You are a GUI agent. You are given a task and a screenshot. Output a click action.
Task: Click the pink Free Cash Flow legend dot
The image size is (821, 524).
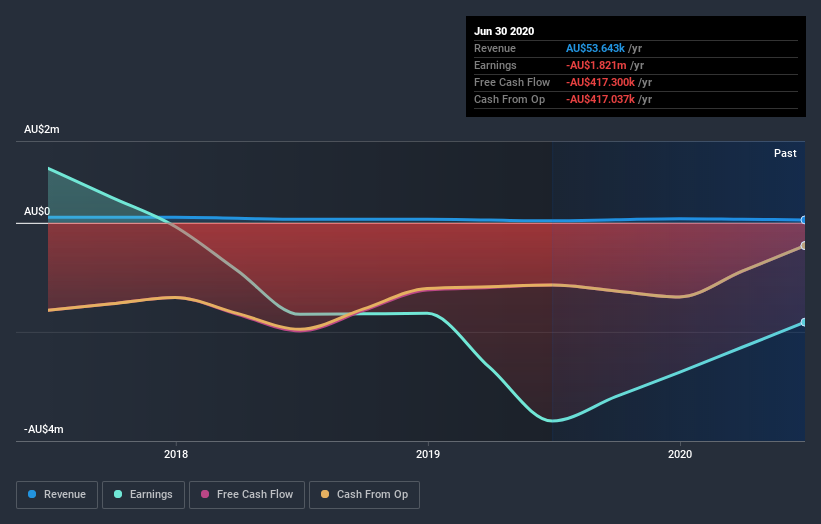pos(205,494)
